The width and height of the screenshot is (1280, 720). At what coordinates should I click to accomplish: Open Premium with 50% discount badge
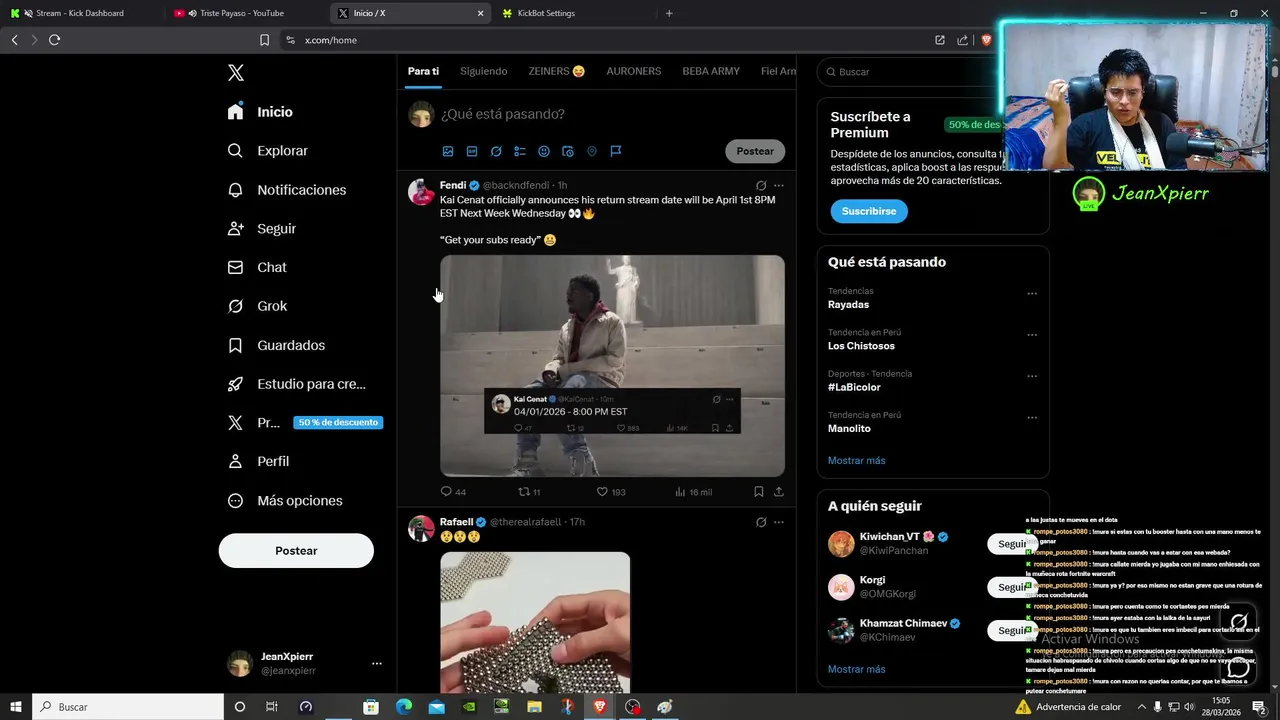click(304, 423)
